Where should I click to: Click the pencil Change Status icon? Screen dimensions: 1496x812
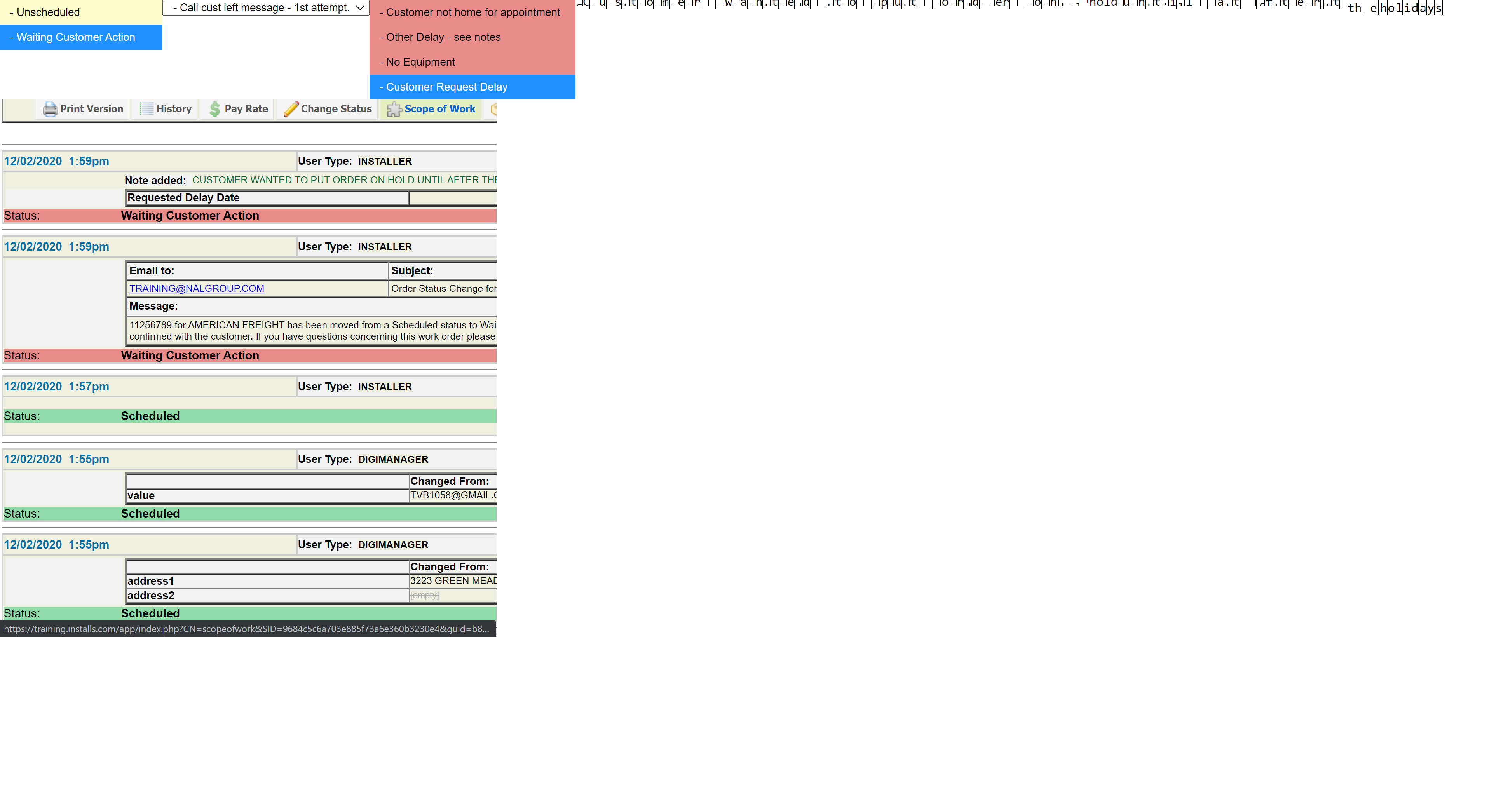click(x=291, y=109)
